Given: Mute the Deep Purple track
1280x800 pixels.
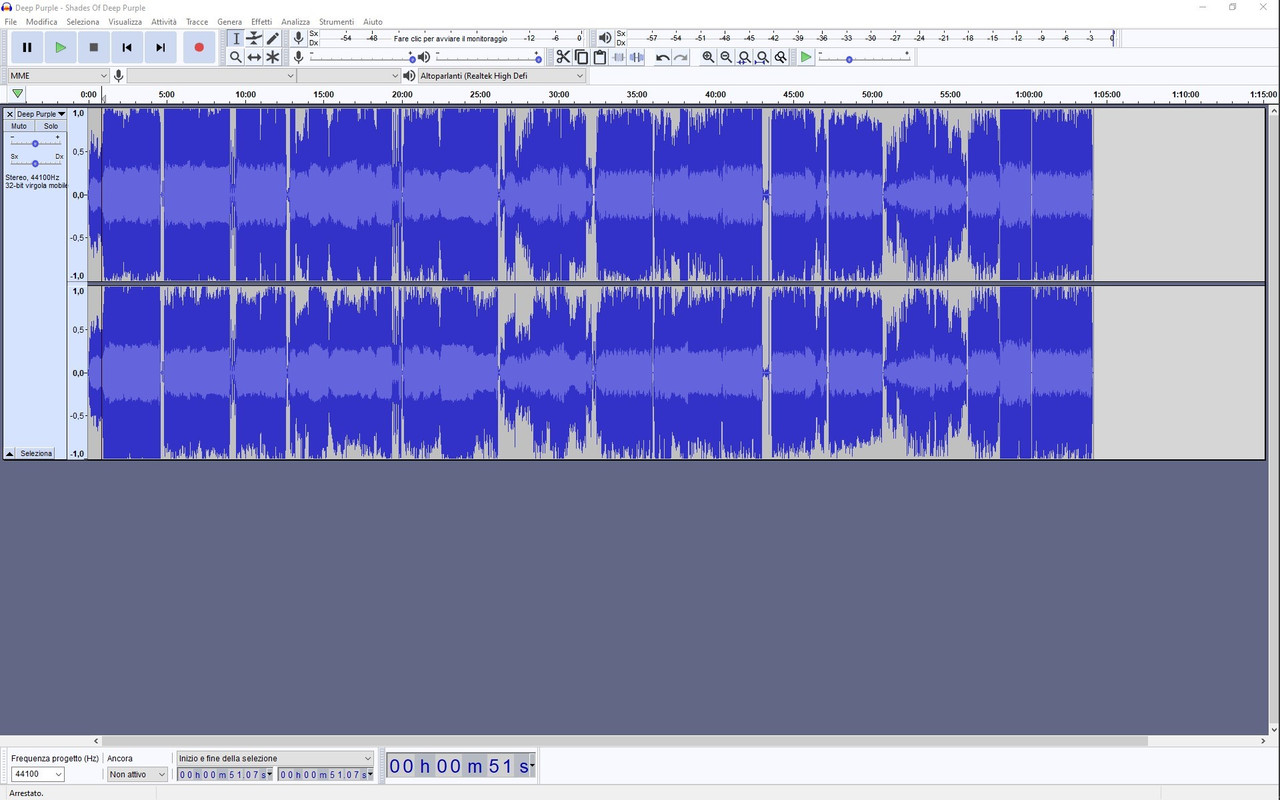Looking at the screenshot, I should pyautogui.click(x=19, y=126).
